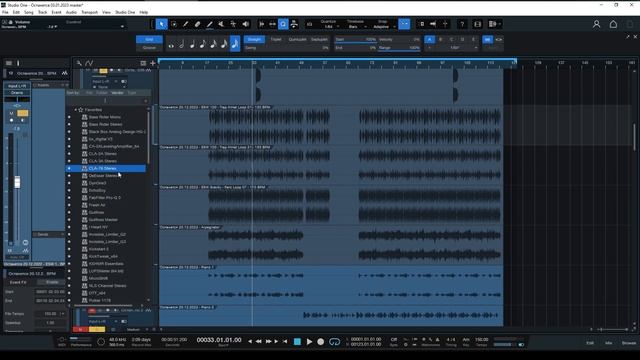
Task: Select the eighth note value
Action: (x=203, y=44)
